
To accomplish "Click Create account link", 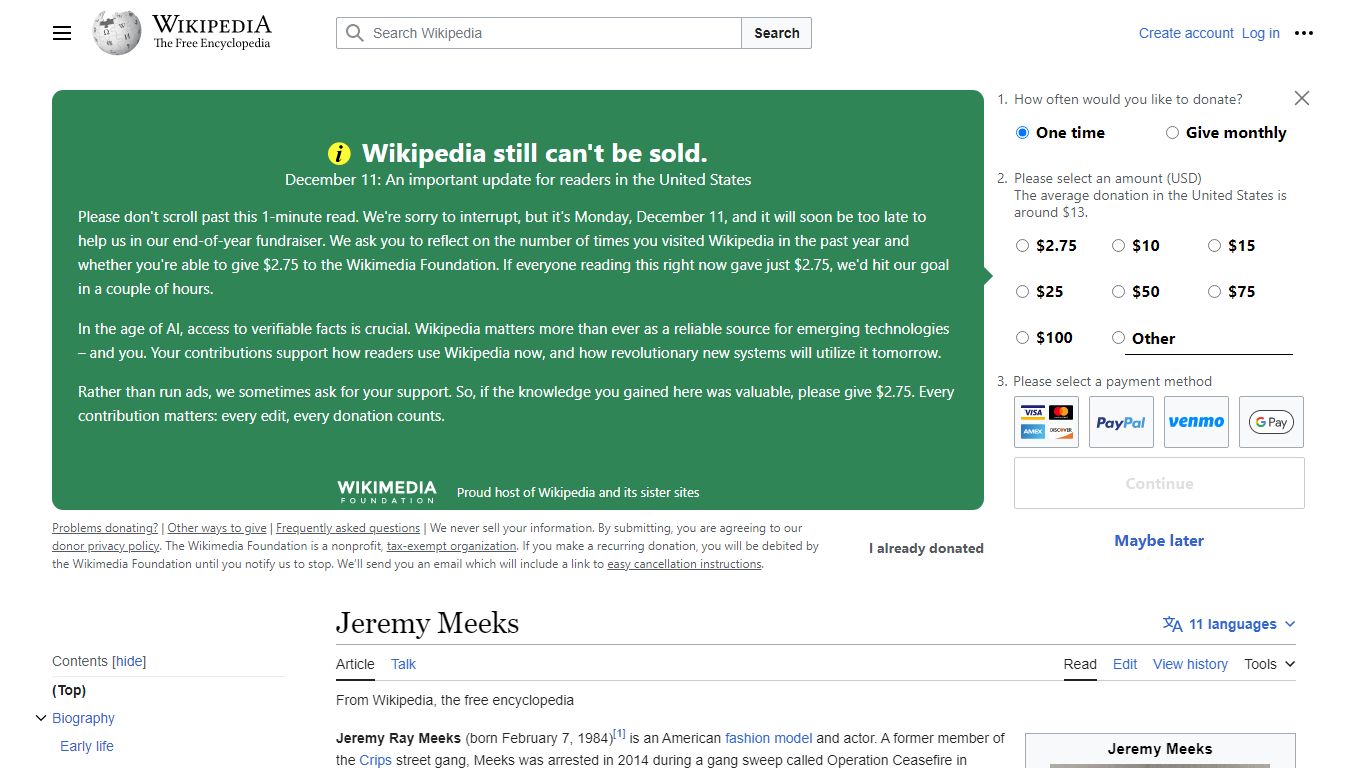I will point(1186,33).
